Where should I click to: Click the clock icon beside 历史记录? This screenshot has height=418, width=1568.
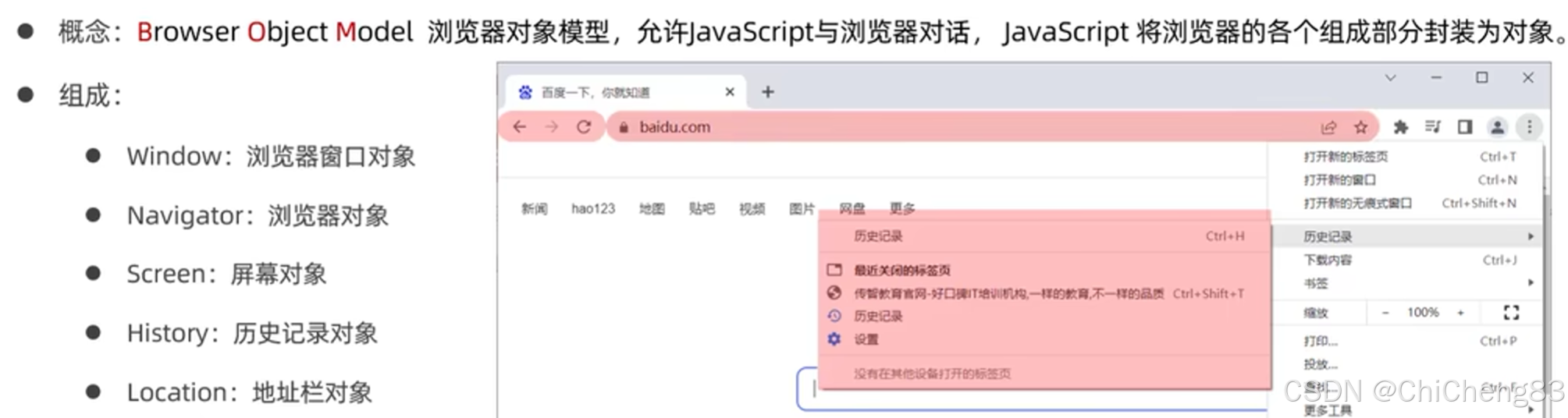coord(834,316)
